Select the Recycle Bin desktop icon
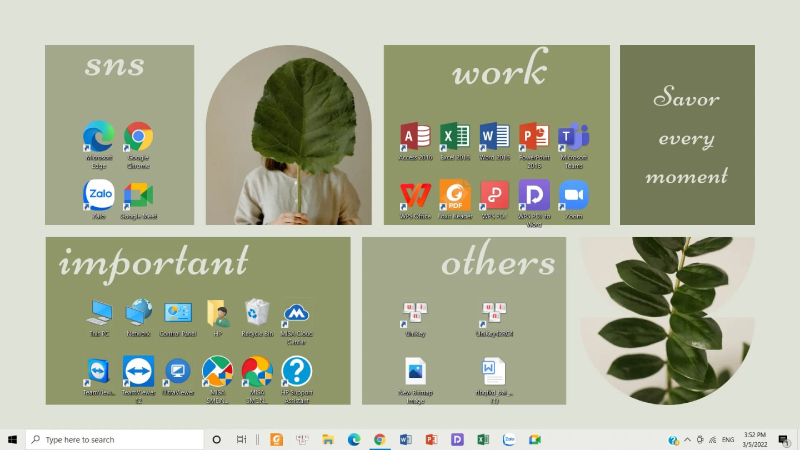 tap(257, 317)
